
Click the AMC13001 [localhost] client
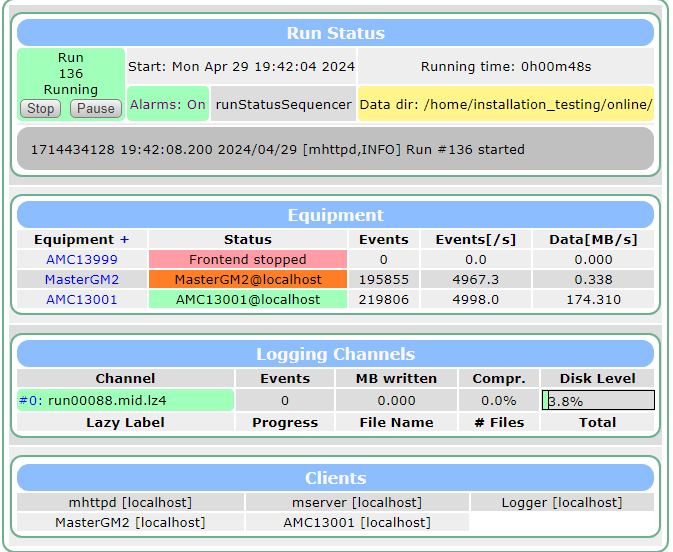(x=357, y=522)
